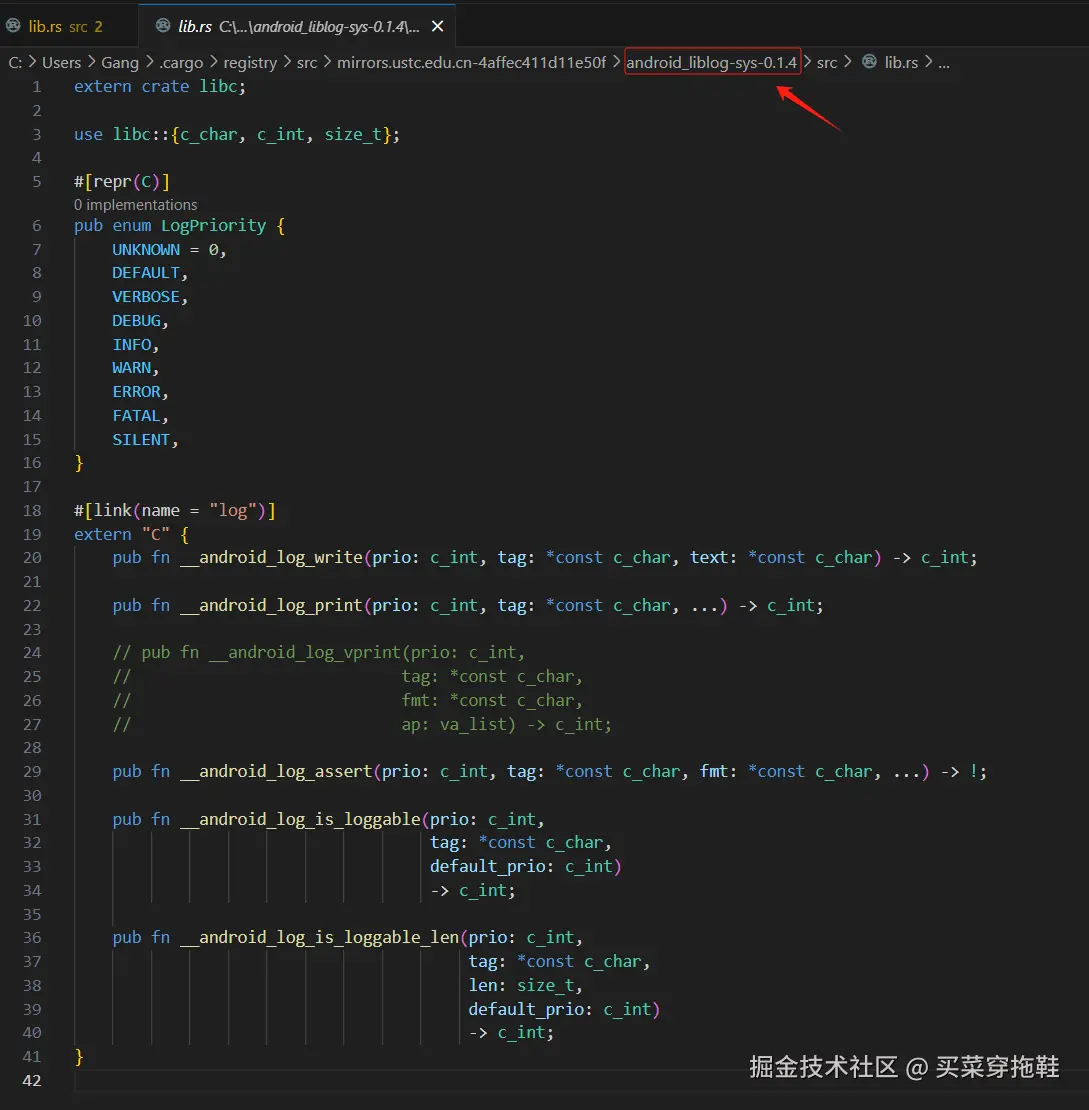Click the #[repr(C)] attribute
The width and height of the screenshot is (1089, 1110).
[122, 182]
